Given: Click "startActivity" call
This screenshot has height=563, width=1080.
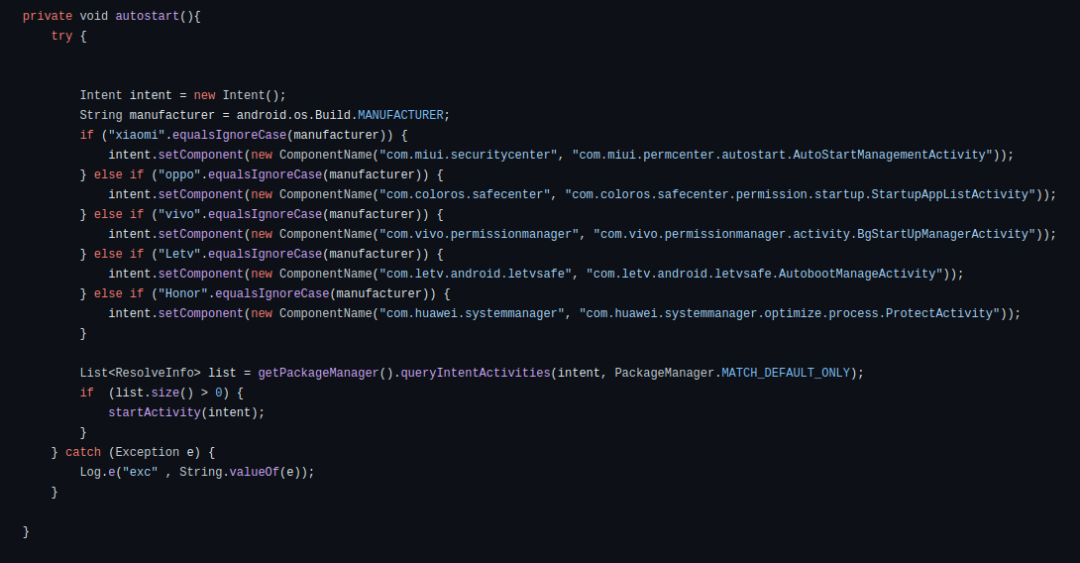Looking at the screenshot, I should point(154,413).
